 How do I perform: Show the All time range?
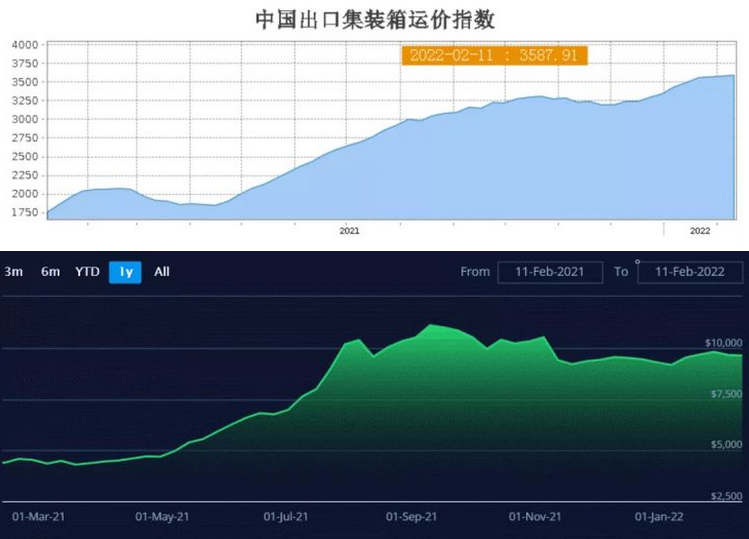[x=162, y=271]
